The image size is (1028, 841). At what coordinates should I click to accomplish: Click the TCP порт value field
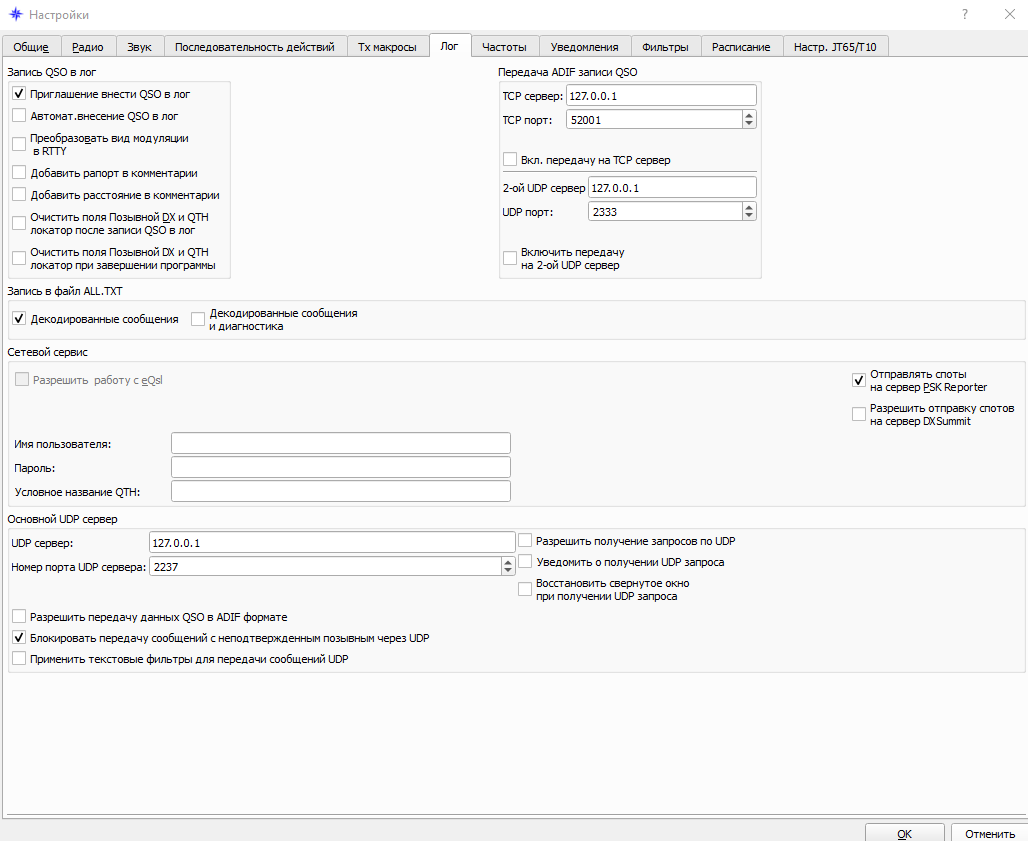[654, 120]
